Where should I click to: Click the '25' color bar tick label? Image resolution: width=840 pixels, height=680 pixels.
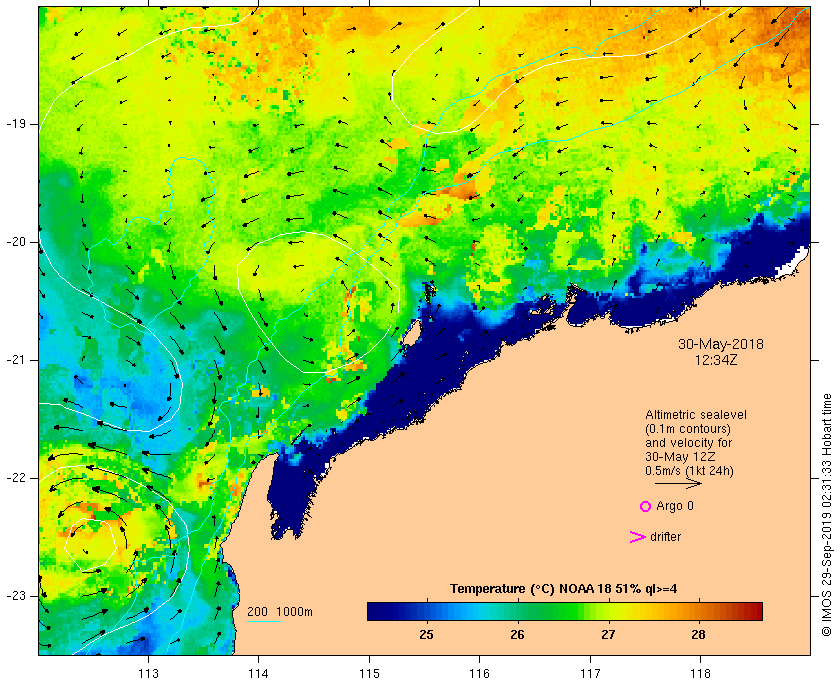pos(426,635)
